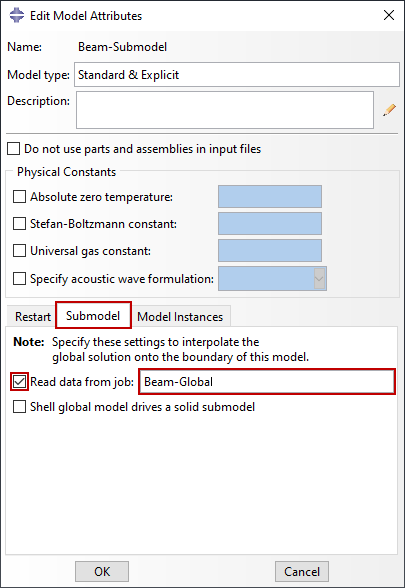Screen dimensions: 405x588
Task: Click the Beam-Global job name field
Action: click(x=267, y=382)
